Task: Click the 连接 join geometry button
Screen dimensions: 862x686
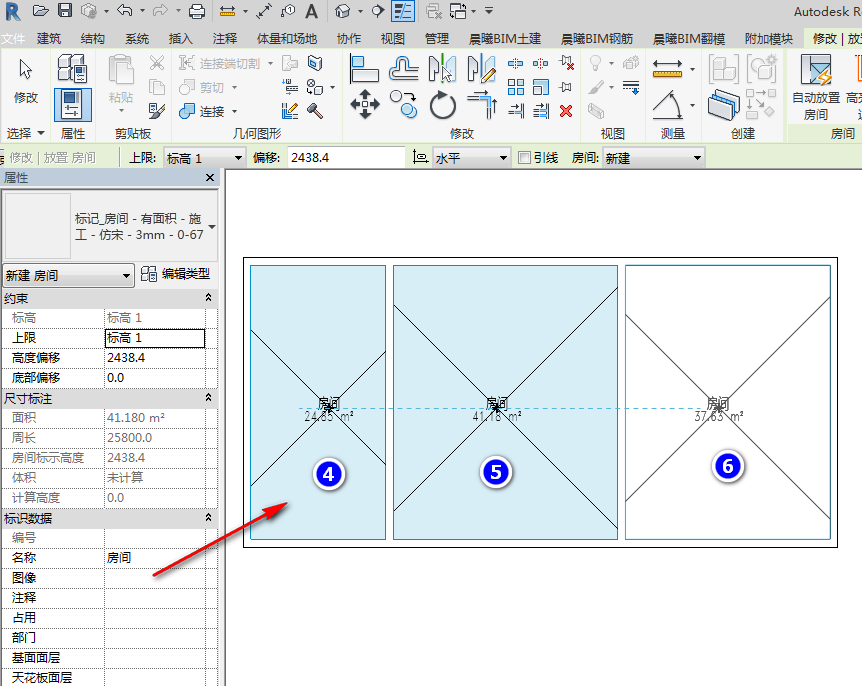Action: [203, 112]
